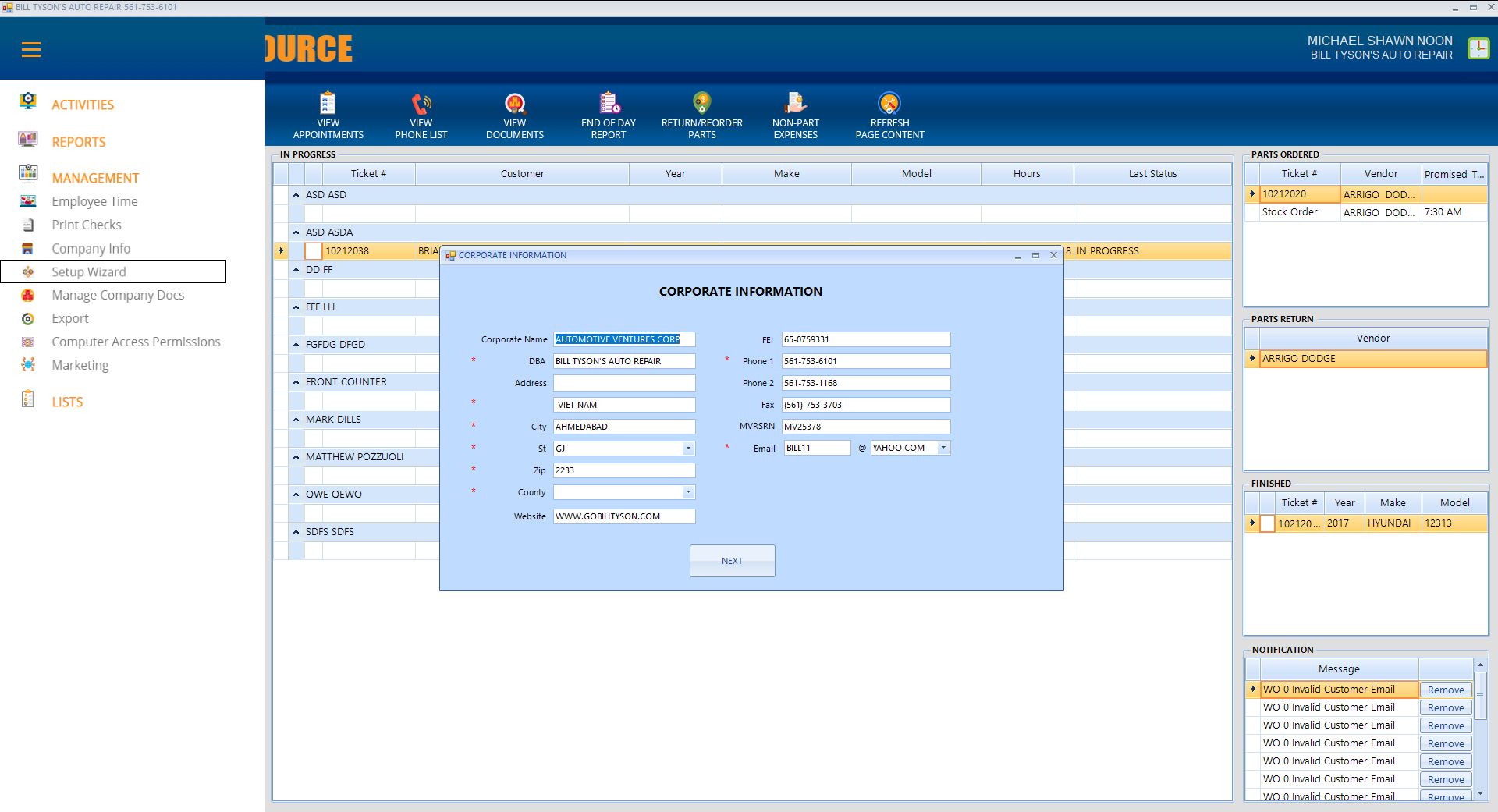Click the clock icon beside user name

[x=1478, y=48]
